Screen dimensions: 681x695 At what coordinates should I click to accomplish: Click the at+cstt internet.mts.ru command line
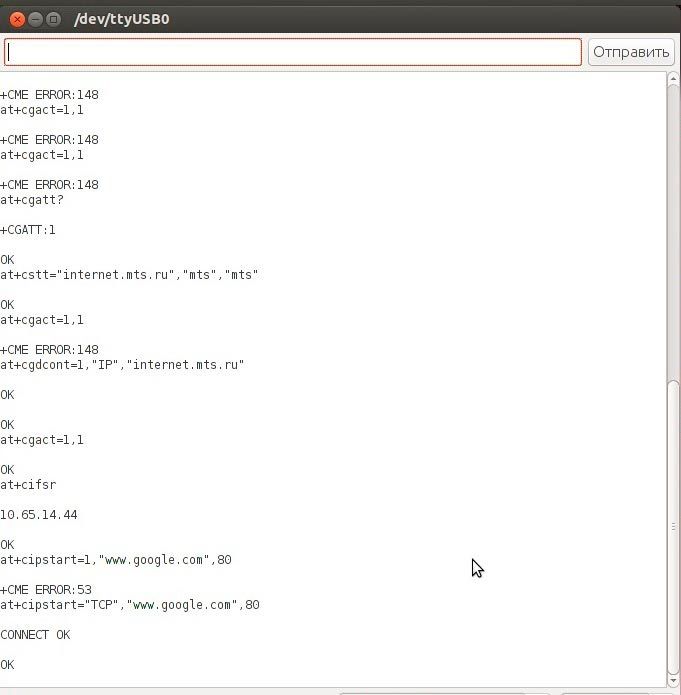[129, 275]
